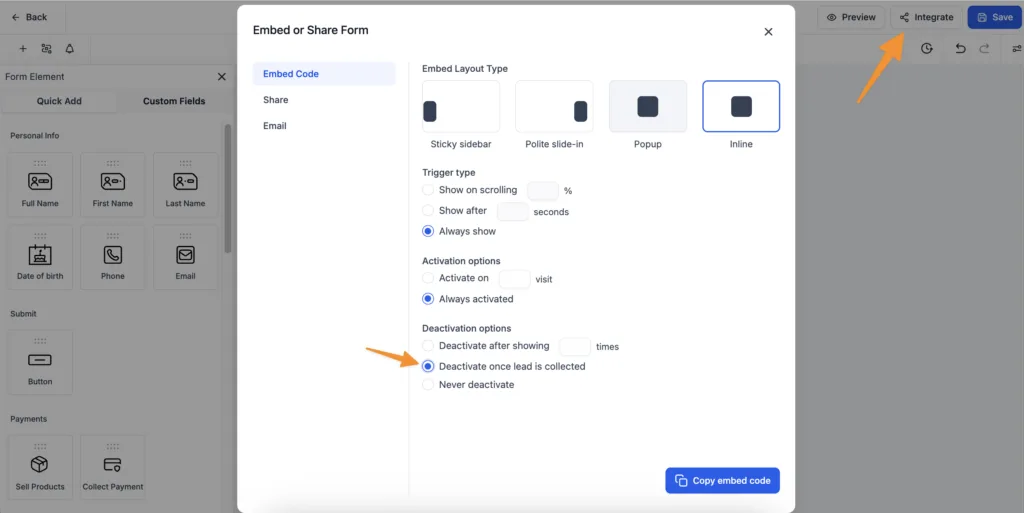Add the Full Name form element
The height and width of the screenshot is (513, 1024).
[x=40, y=185]
